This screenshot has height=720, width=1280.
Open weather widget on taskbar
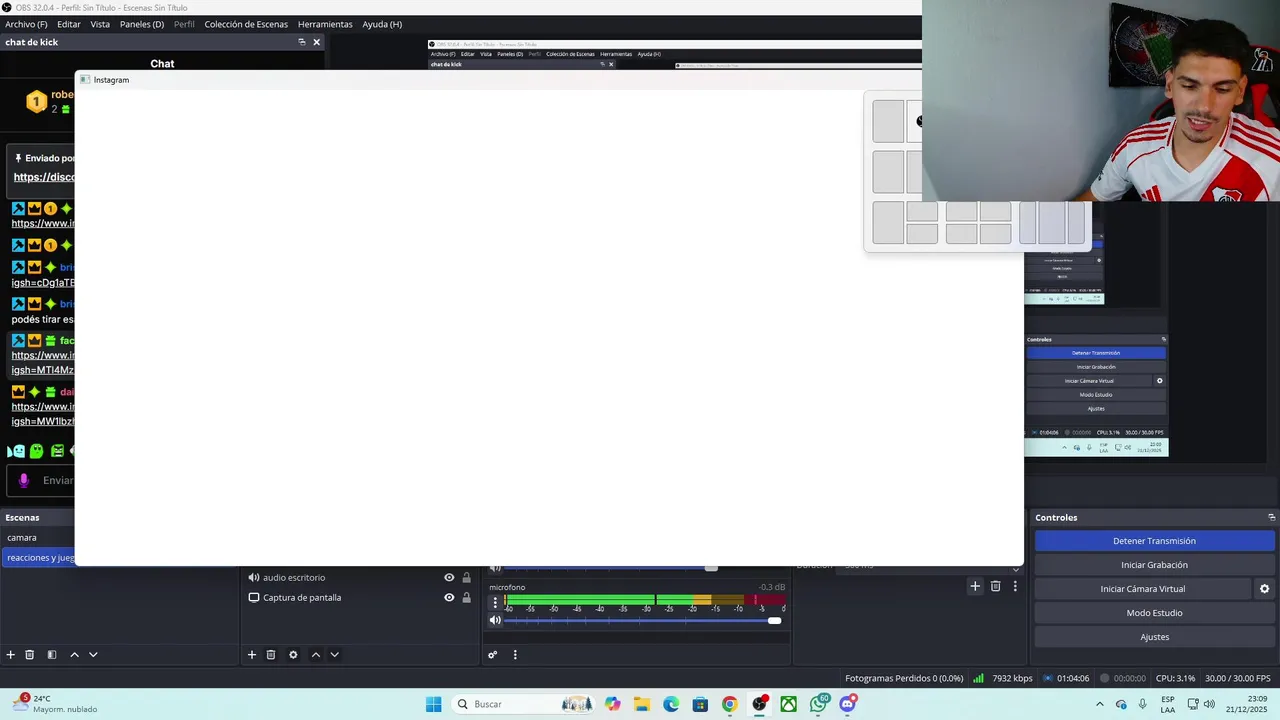(x=56, y=704)
